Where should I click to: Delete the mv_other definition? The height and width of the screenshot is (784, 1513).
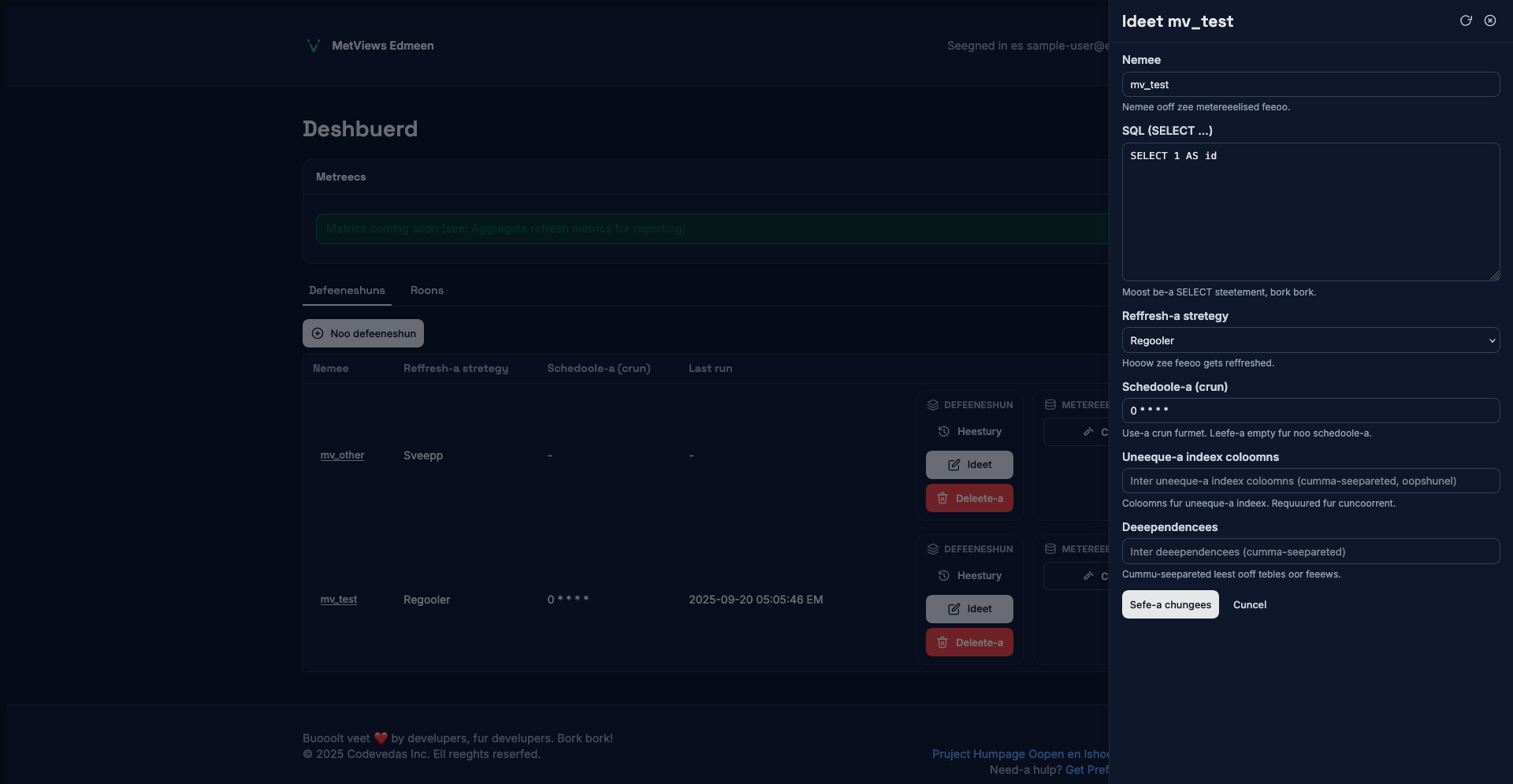[969, 499]
